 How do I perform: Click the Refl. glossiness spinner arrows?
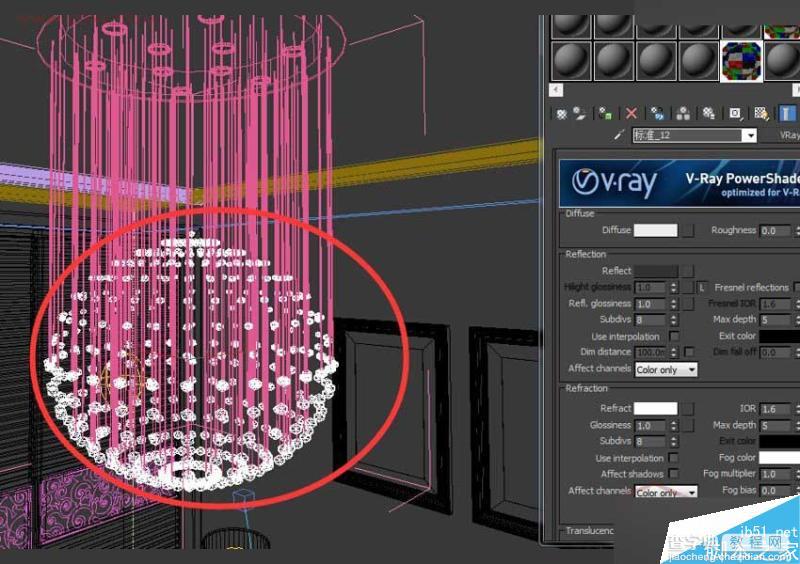tap(674, 304)
